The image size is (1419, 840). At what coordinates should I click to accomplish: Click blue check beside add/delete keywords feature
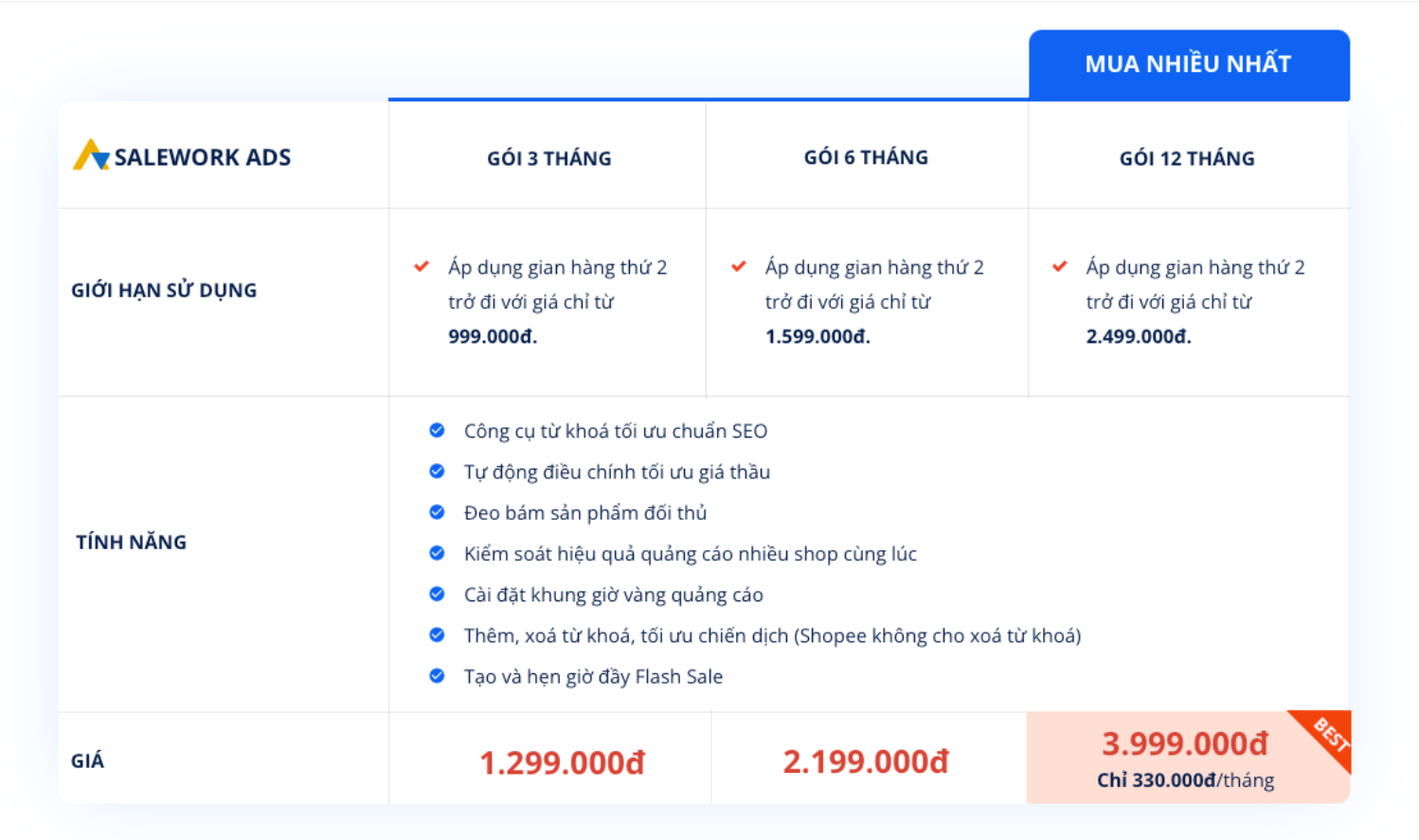coord(437,634)
